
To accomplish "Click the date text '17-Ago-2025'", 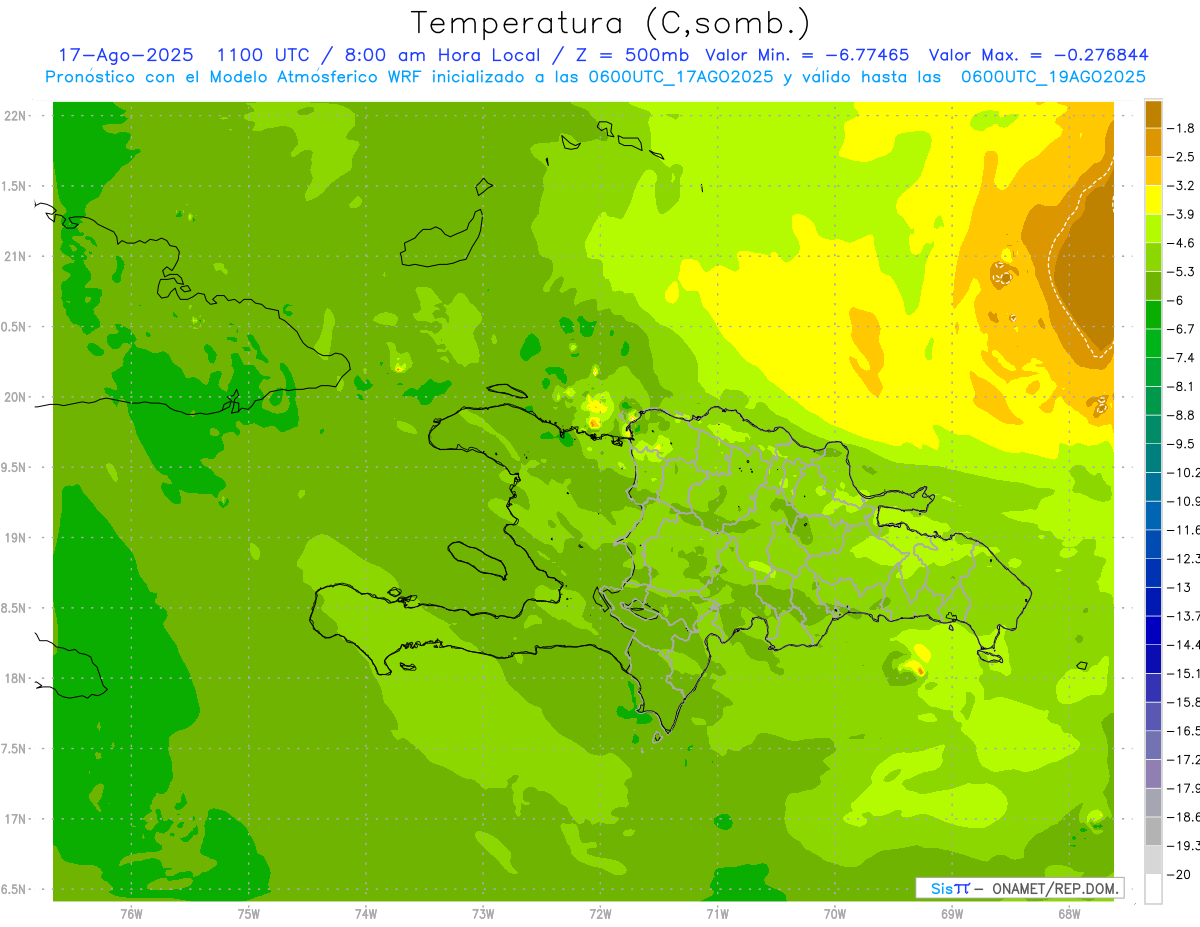I will (124, 55).
